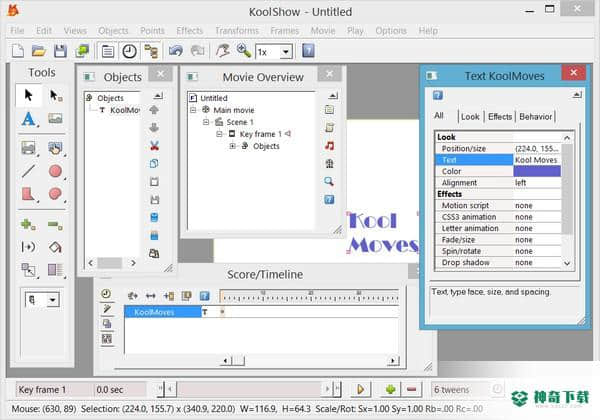600x420 pixels.
Task: Click magnifier search icon in Movie Overview
Action: point(329,181)
